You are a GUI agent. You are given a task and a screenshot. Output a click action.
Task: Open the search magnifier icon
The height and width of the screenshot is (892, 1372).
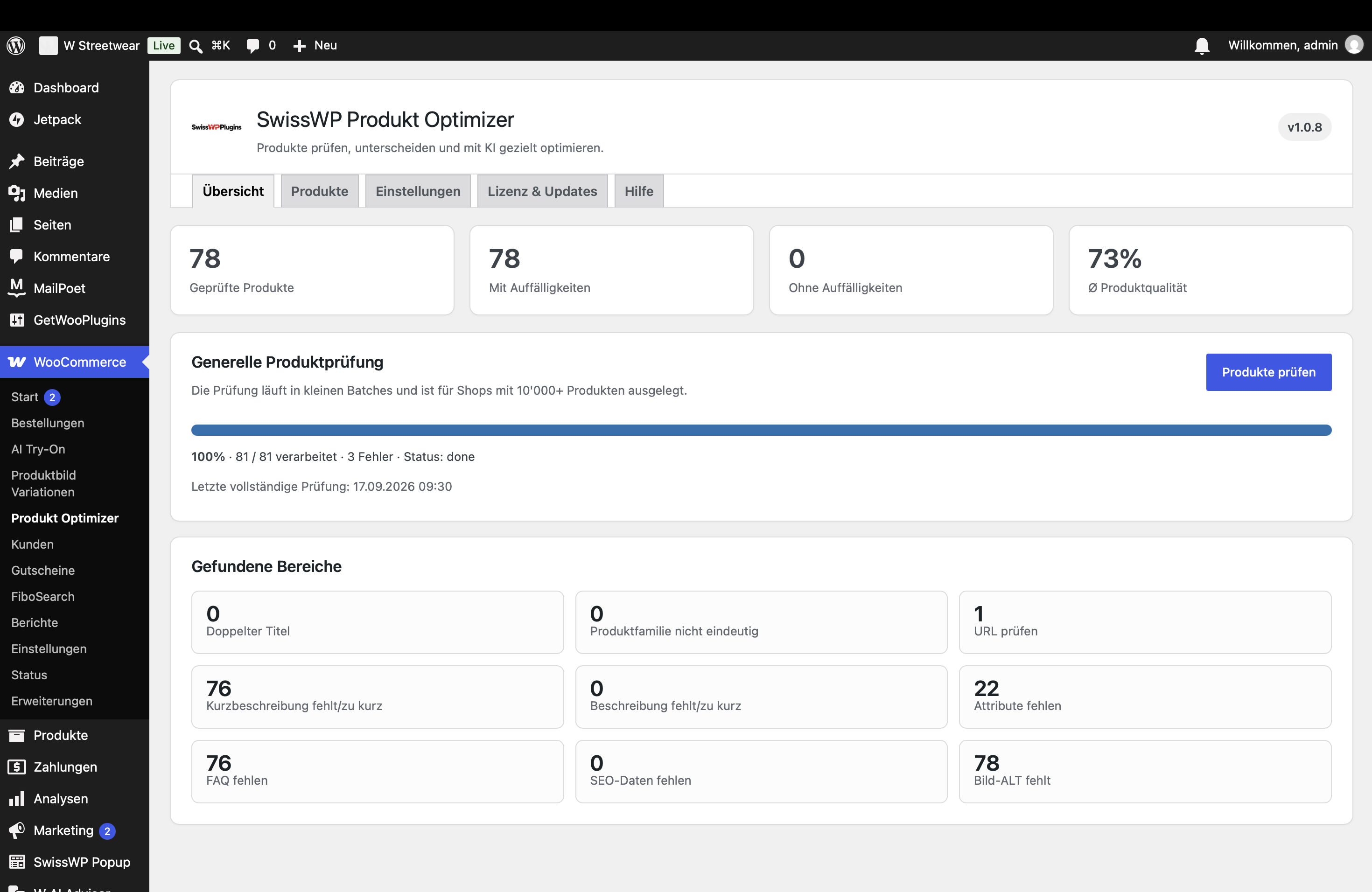point(196,46)
